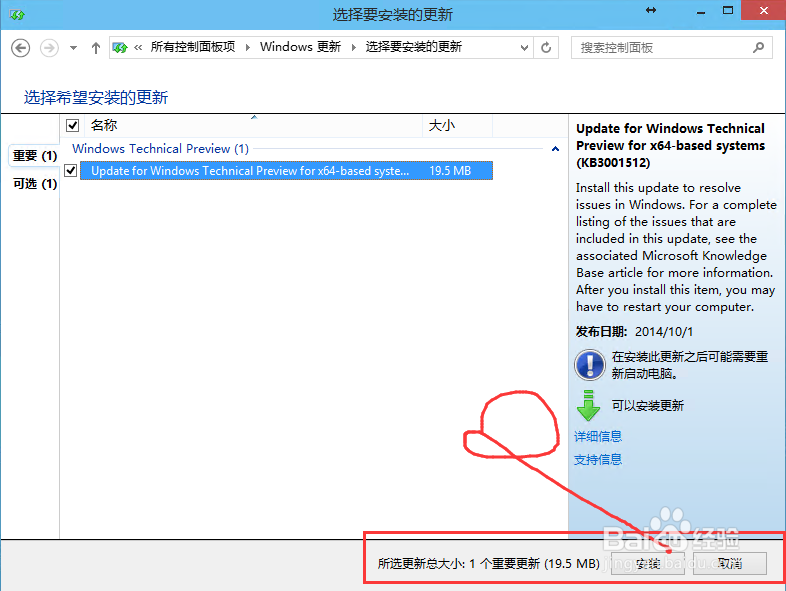
Task: Open the '支持信息' link
Action: [598, 459]
